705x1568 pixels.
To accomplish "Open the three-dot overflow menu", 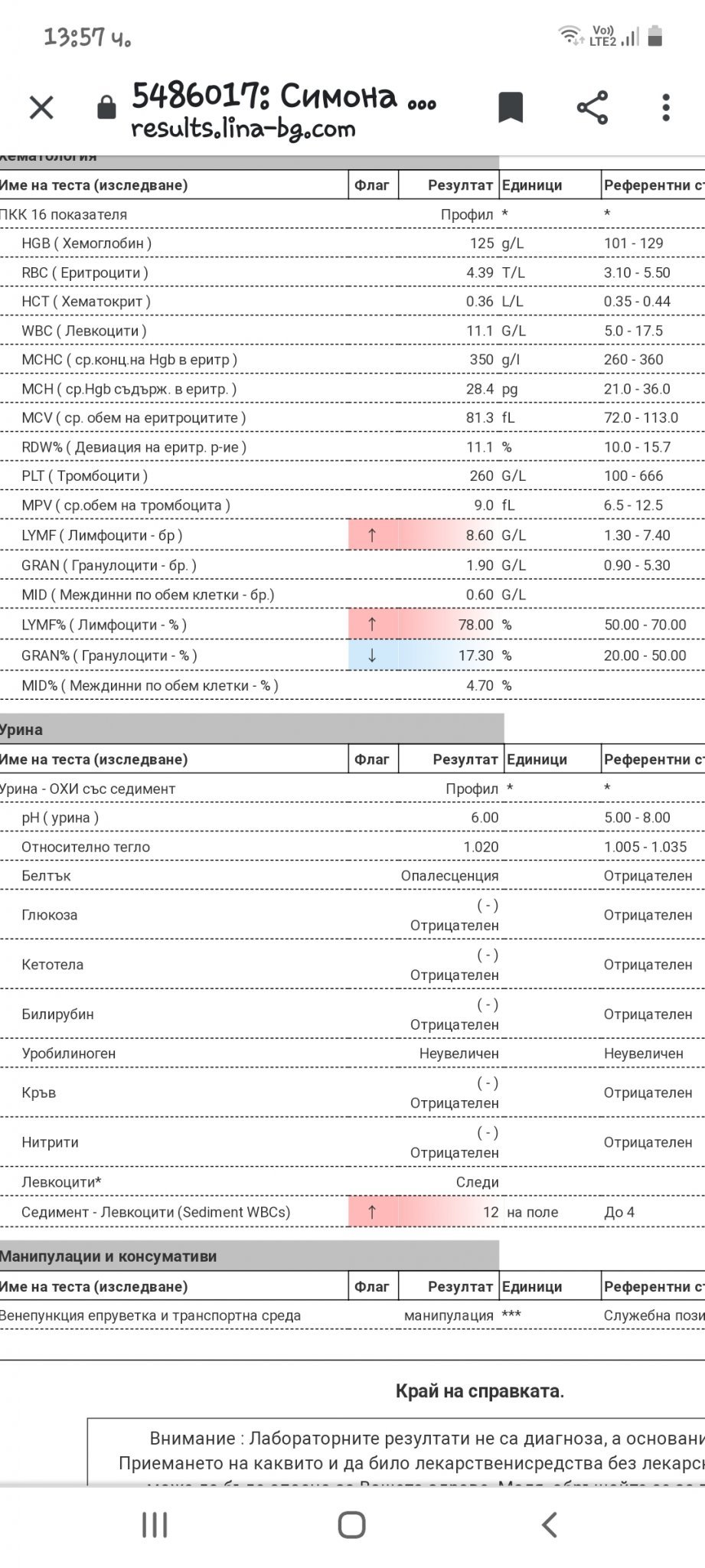I will pyautogui.click(x=666, y=107).
